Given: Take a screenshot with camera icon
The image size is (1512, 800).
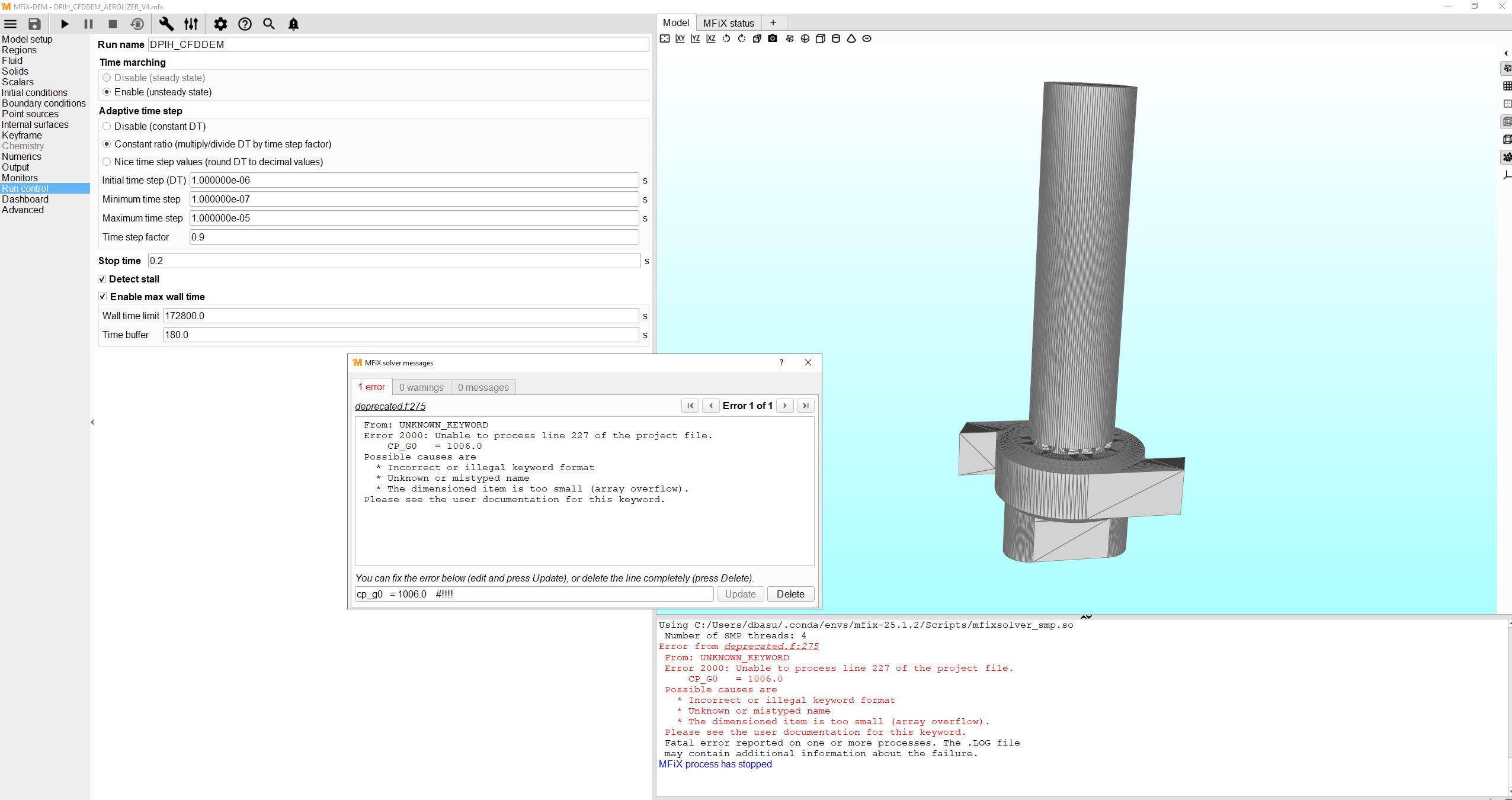Looking at the screenshot, I should [x=773, y=38].
